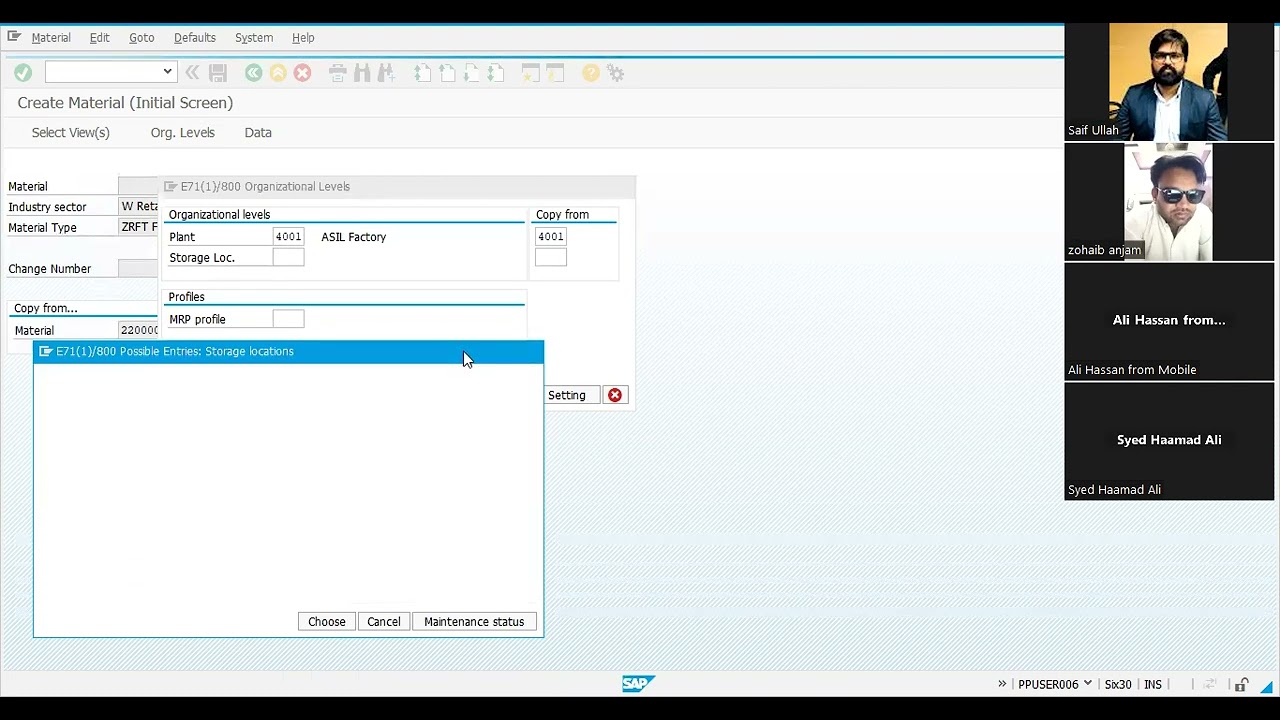This screenshot has width=1280, height=720.
Task: Click the First Page icon
Action: [x=423, y=73]
